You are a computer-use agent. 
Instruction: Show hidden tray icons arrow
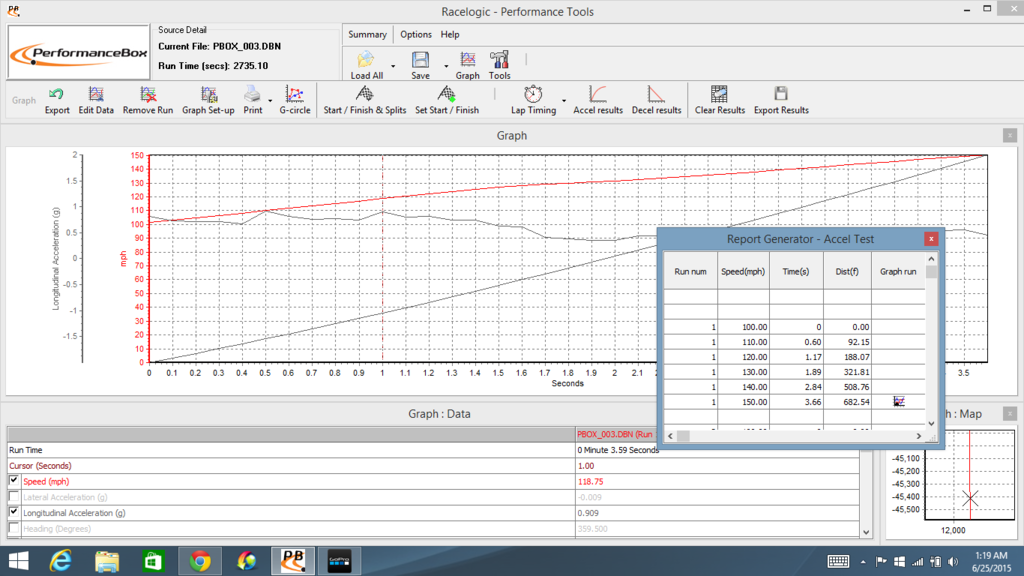pos(863,562)
